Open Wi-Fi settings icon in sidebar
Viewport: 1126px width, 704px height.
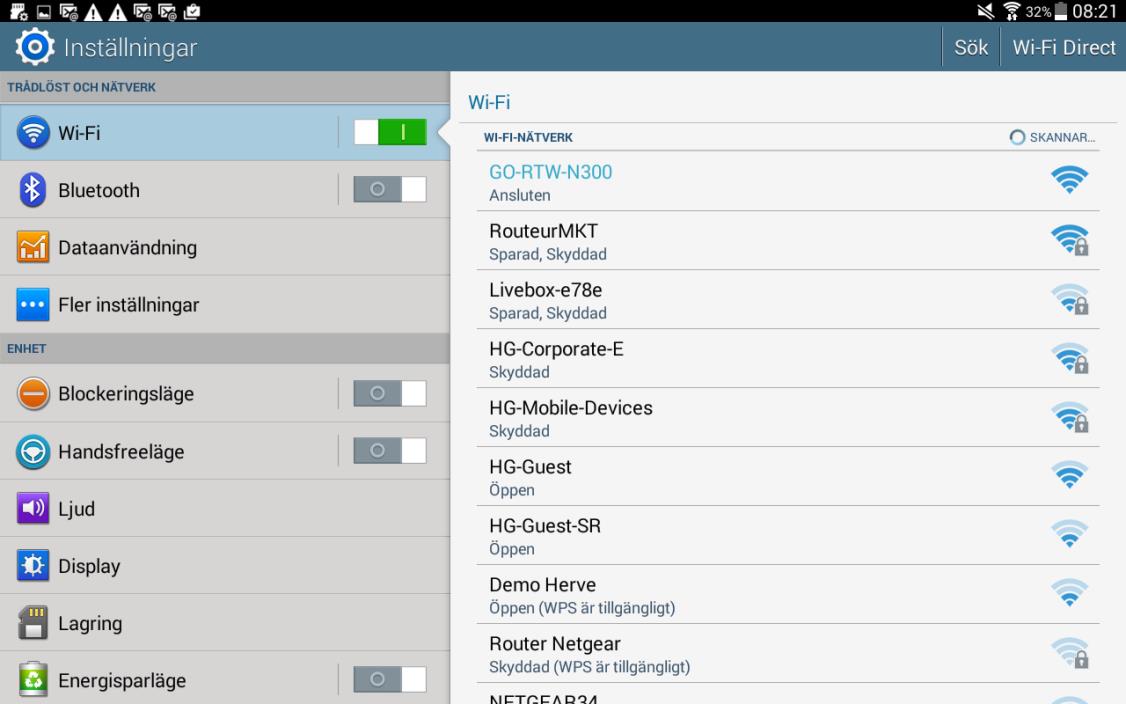click(x=33, y=133)
